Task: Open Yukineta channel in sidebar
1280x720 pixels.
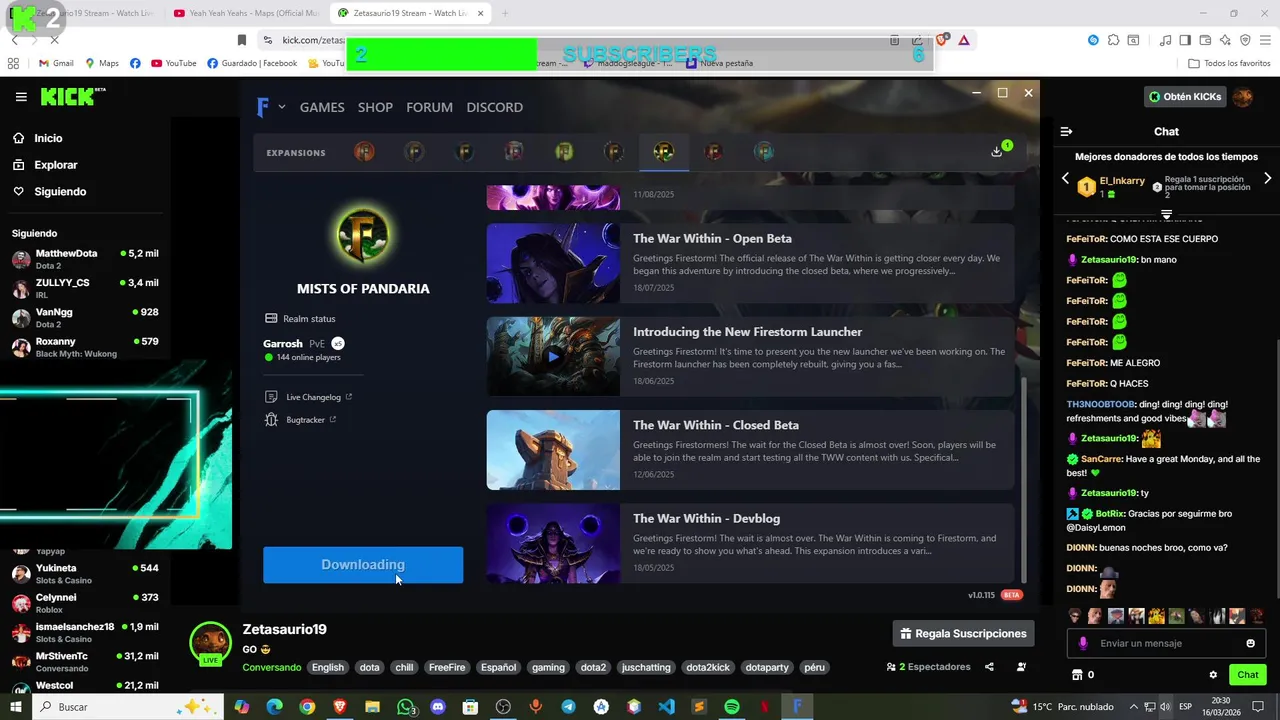Action: point(85,573)
